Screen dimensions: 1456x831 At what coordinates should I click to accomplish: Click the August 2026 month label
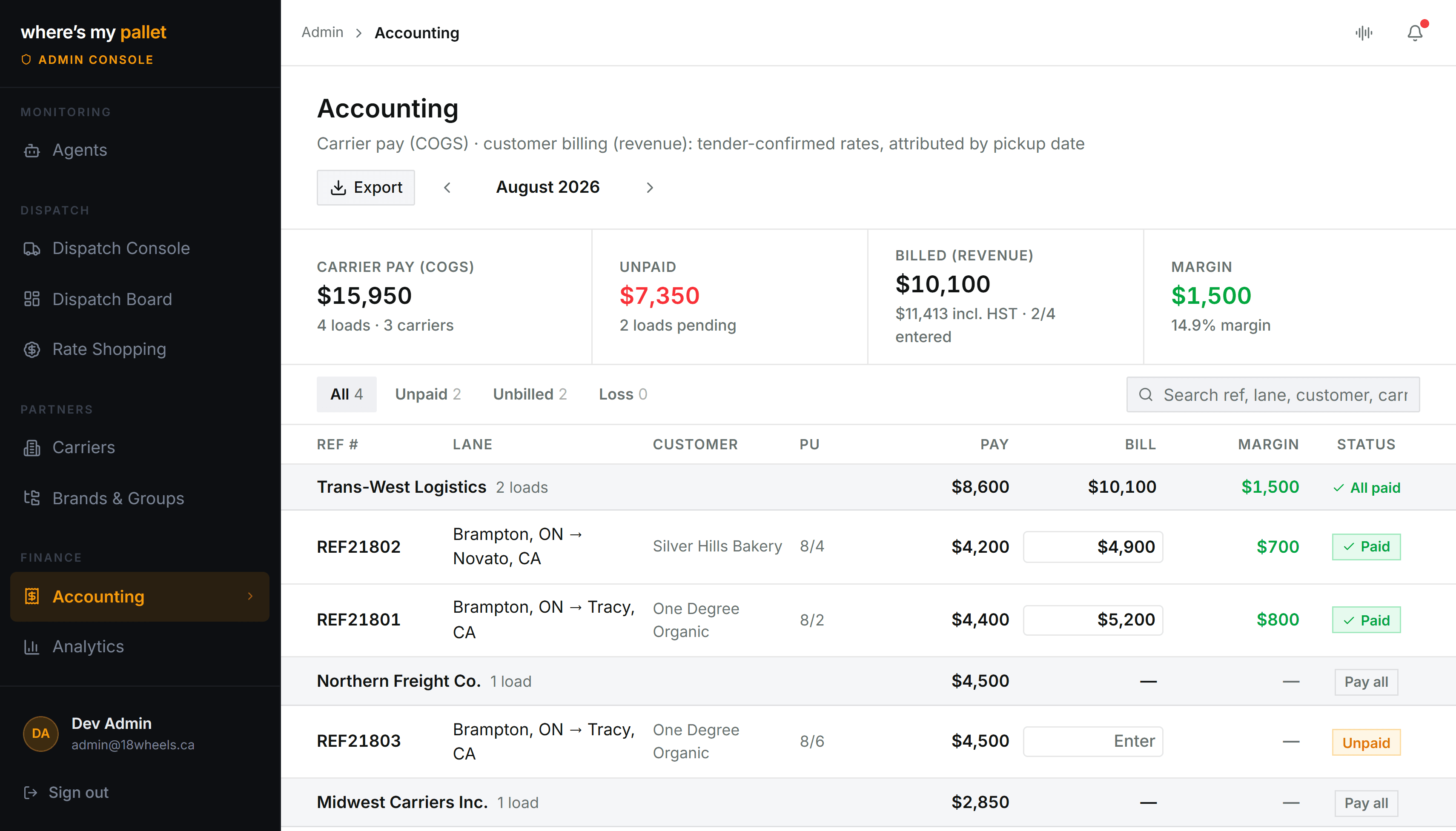coord(547,187)
